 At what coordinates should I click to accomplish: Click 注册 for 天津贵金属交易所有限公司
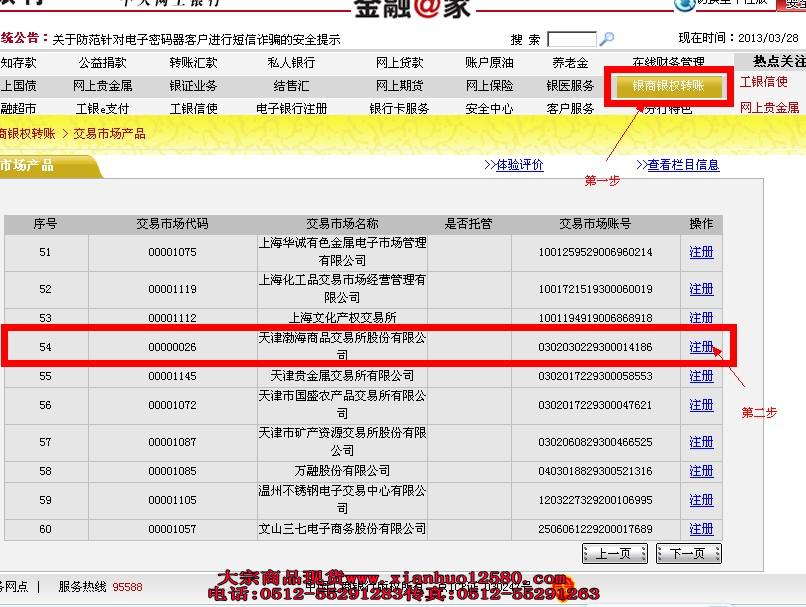point(701,376)
